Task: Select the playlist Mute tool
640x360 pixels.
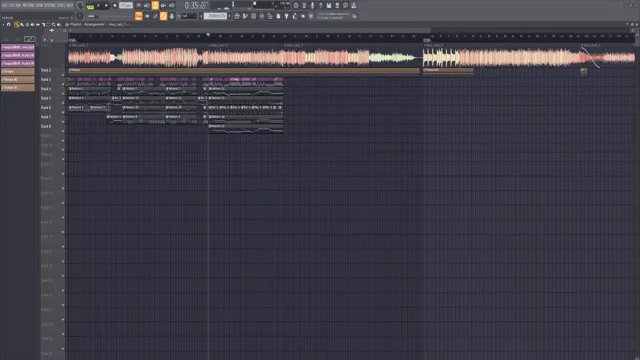Action: point(32,24)
